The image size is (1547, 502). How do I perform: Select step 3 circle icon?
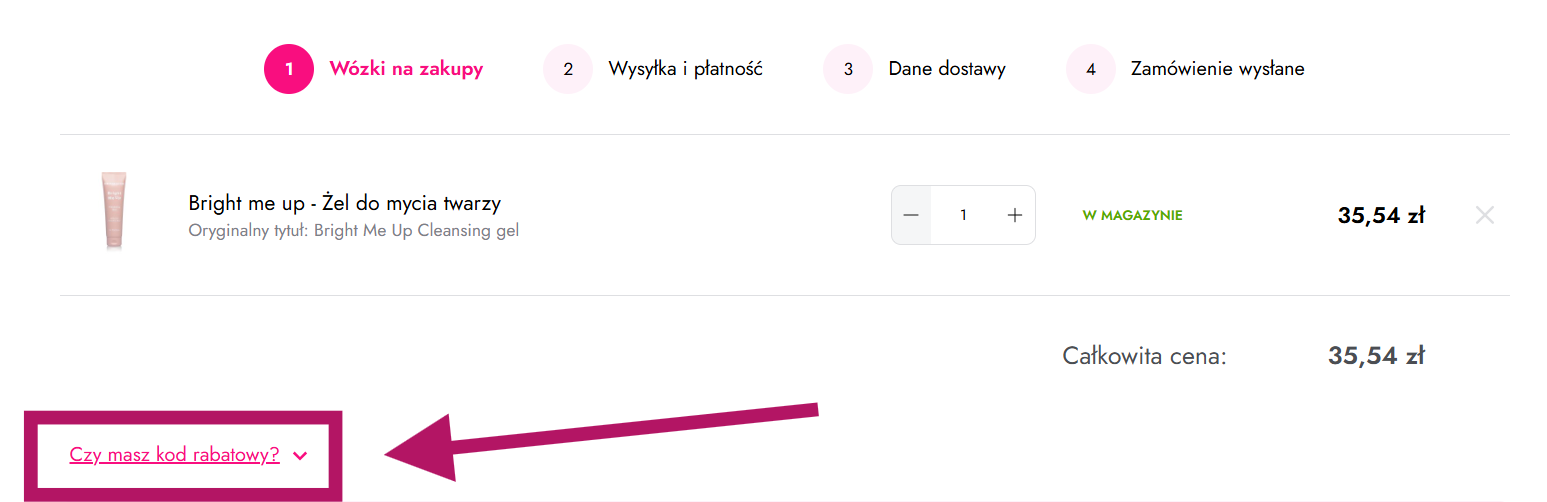(848, 69)
